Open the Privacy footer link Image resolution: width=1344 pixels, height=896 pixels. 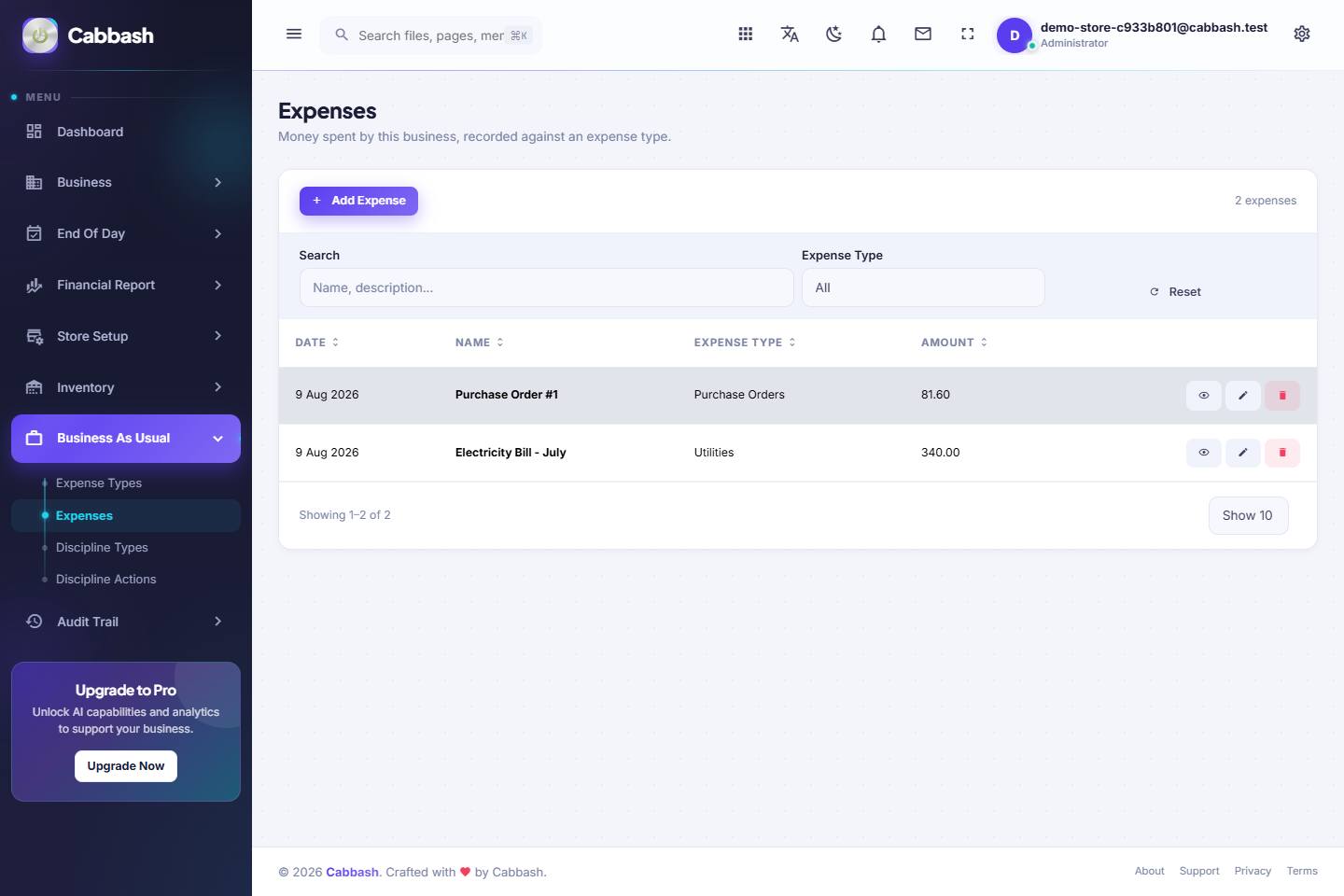click(1253, 871)
